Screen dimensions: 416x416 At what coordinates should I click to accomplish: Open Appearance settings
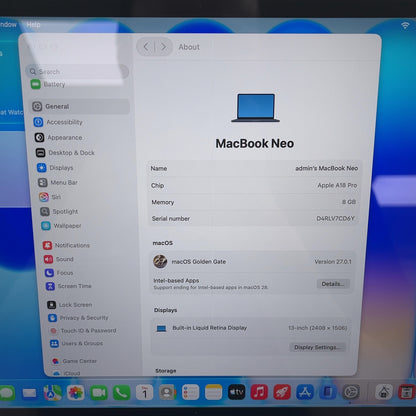tap(58, 137)
